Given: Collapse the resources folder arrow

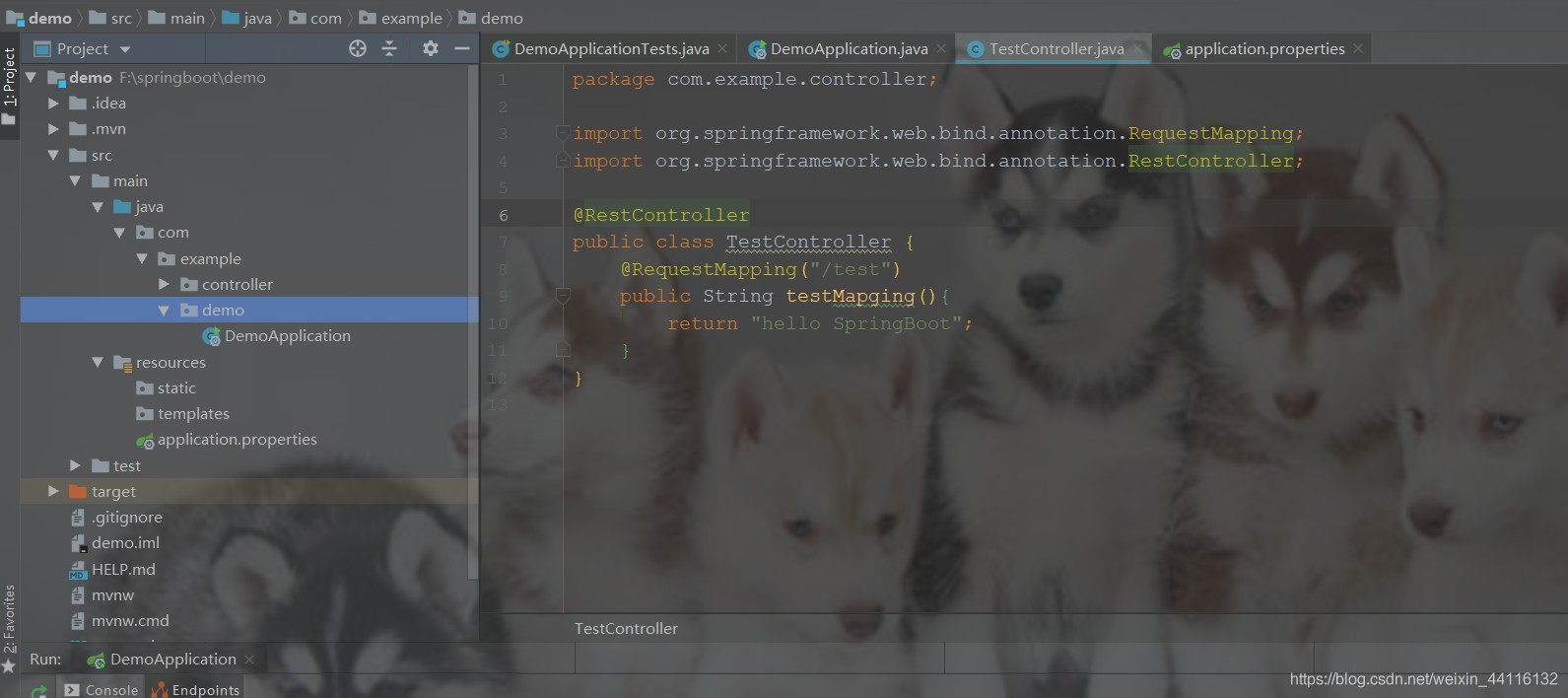Looking at the screenshot, I should [97, 362].
